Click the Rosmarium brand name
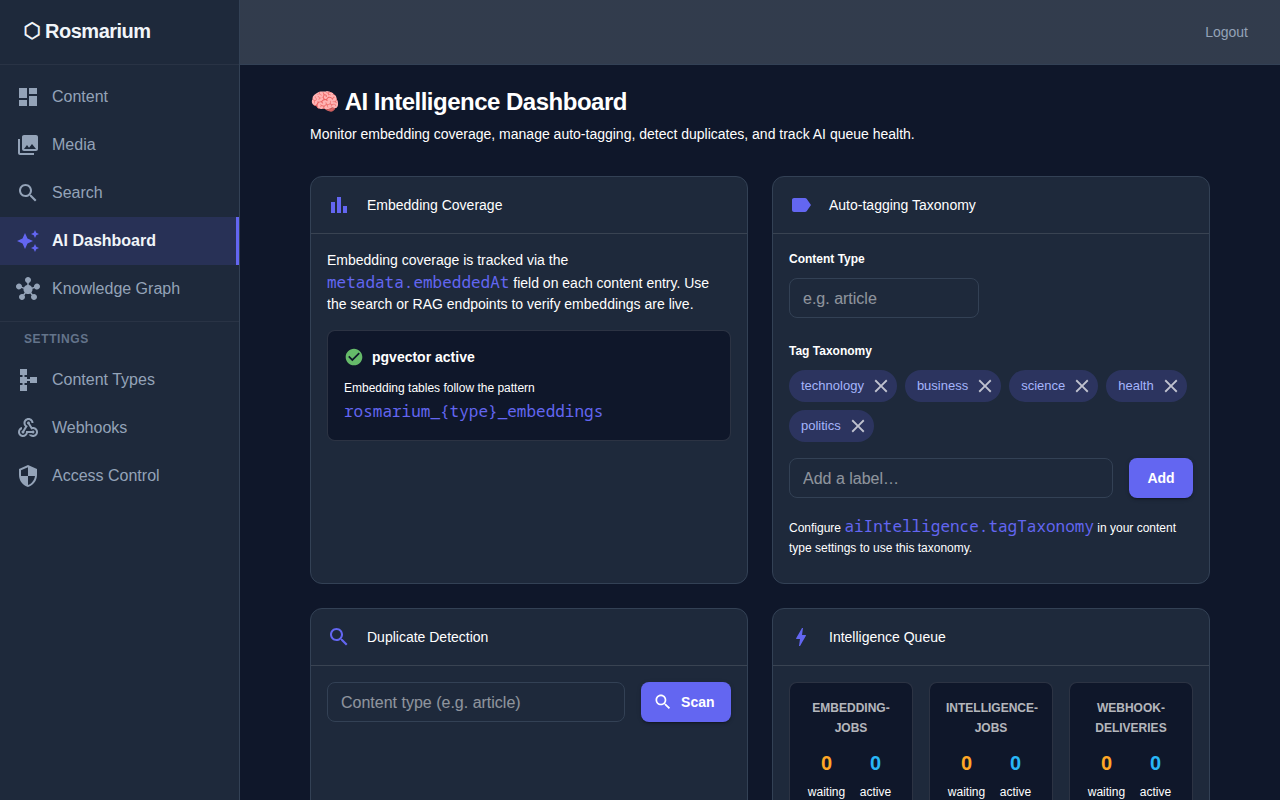The height and width of the screenshot is (800, 1280). 98,31
